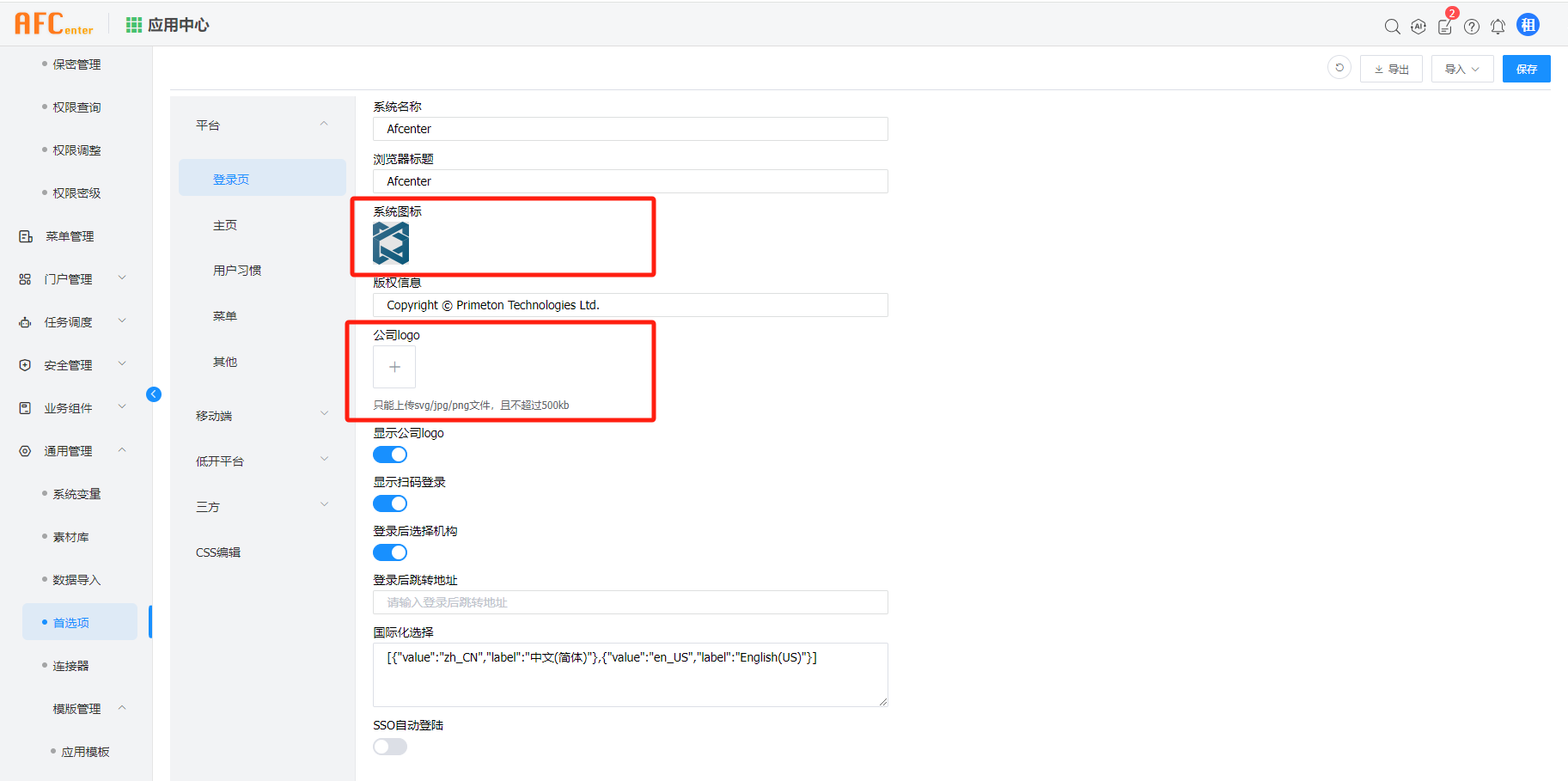
Task: Click the 保存 button
Action: click(1526, 69)
